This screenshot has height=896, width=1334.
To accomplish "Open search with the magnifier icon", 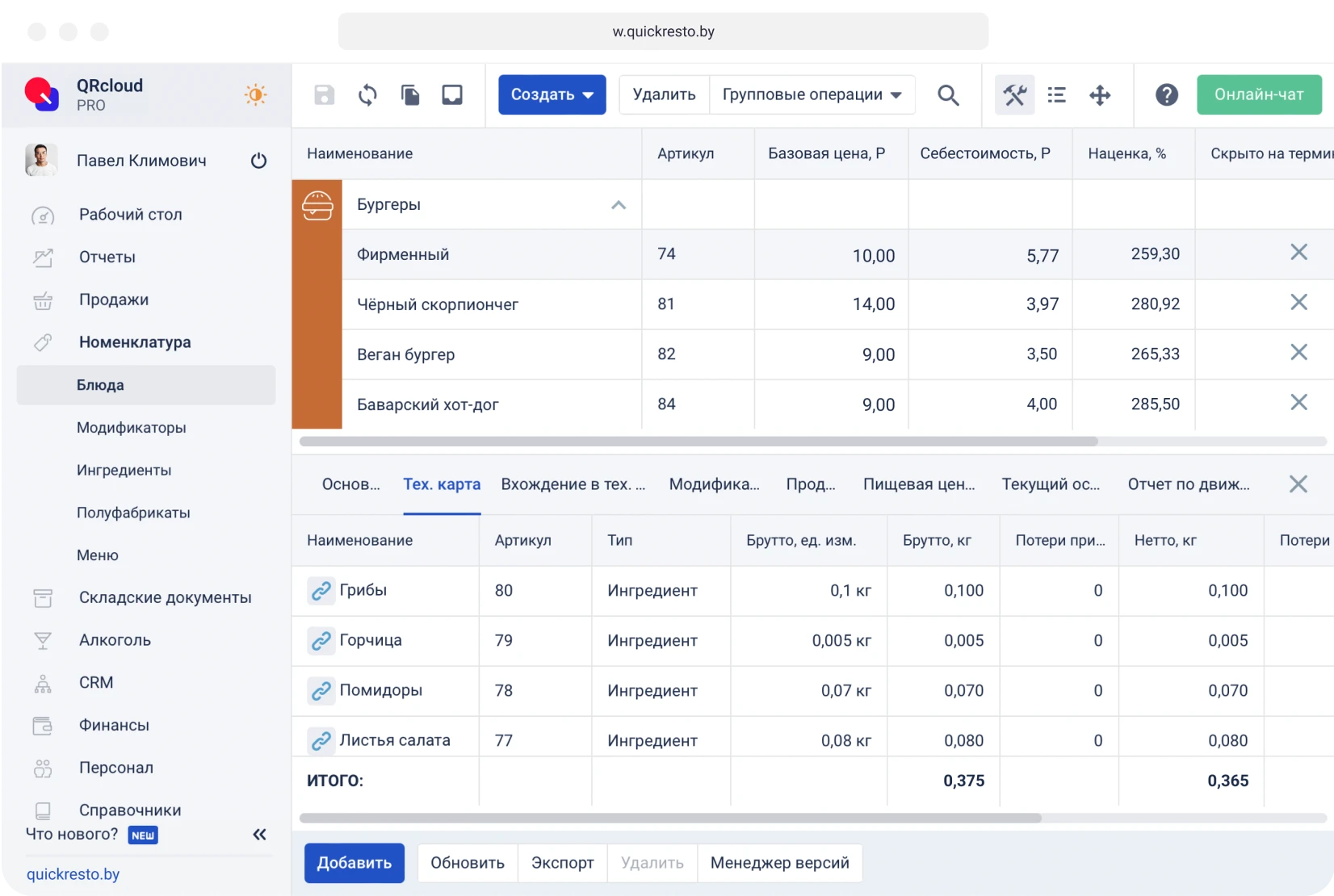I will point(949,94).
